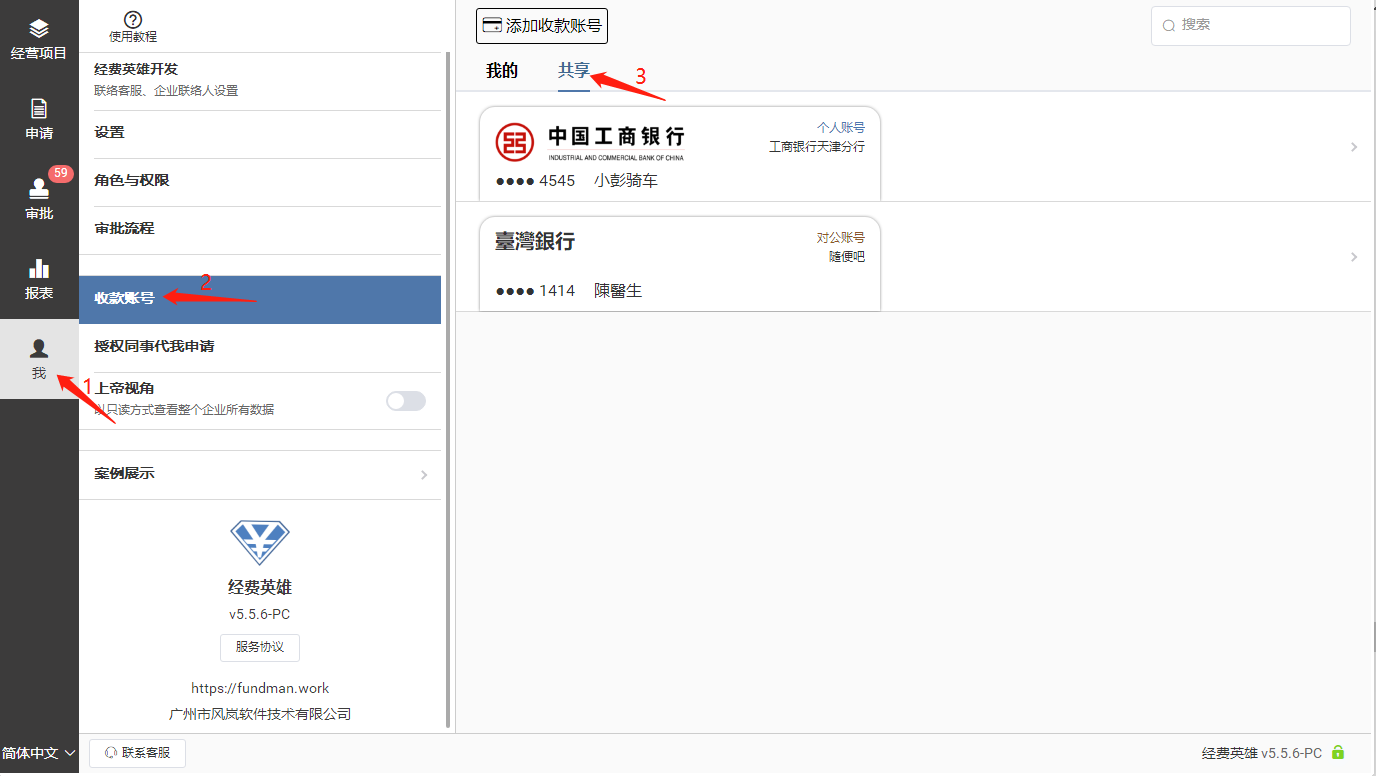Open the 简体中文 language dropdown
This screenshot has width=1376, height=776.
coord(39,753)
